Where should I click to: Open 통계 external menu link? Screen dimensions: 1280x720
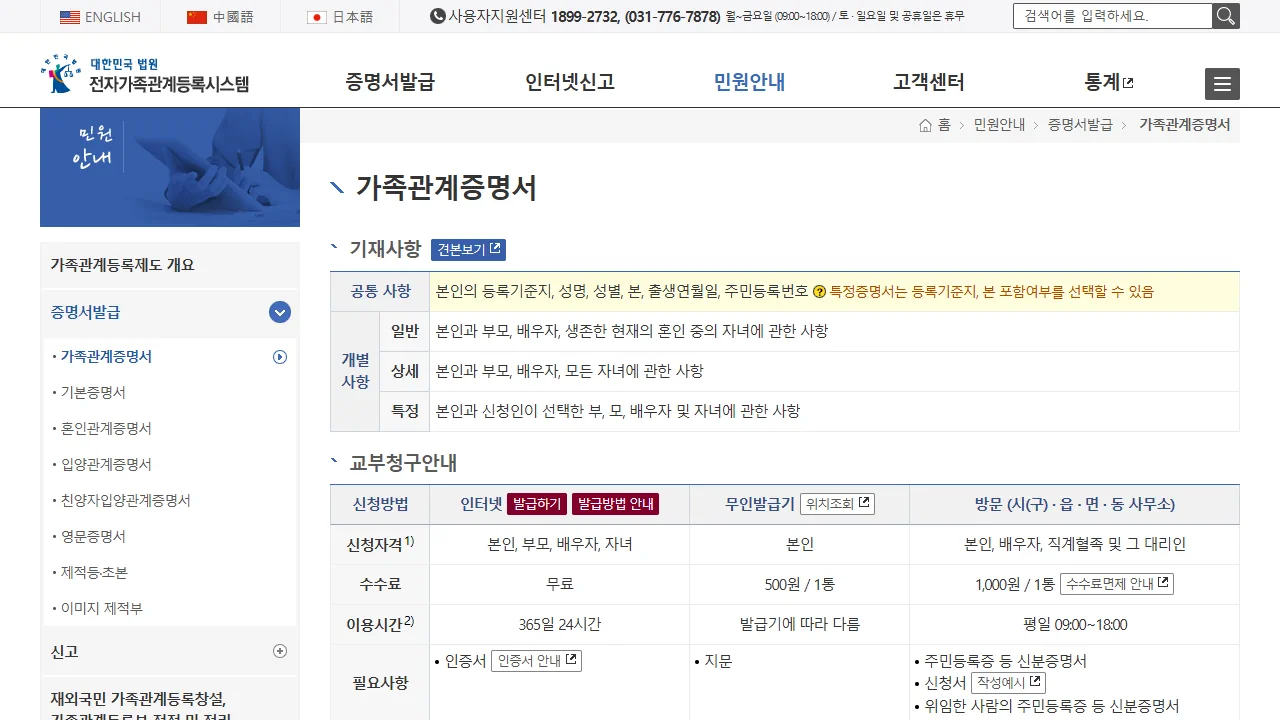coord(1109,82)
